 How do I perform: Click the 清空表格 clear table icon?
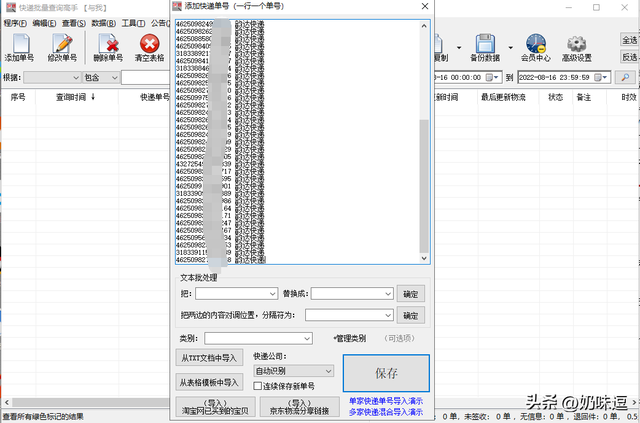point(149,47)
